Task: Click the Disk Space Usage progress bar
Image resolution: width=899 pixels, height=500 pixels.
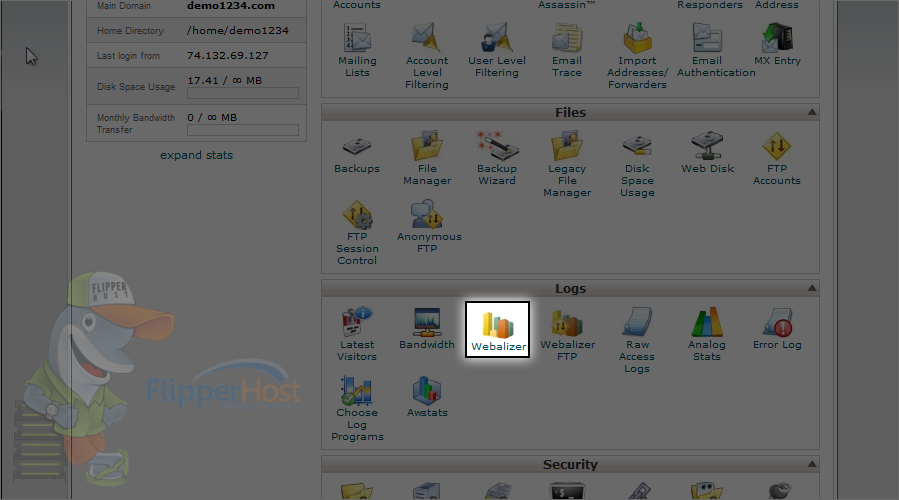Action: pyautogui.click(x=243, y=93)
